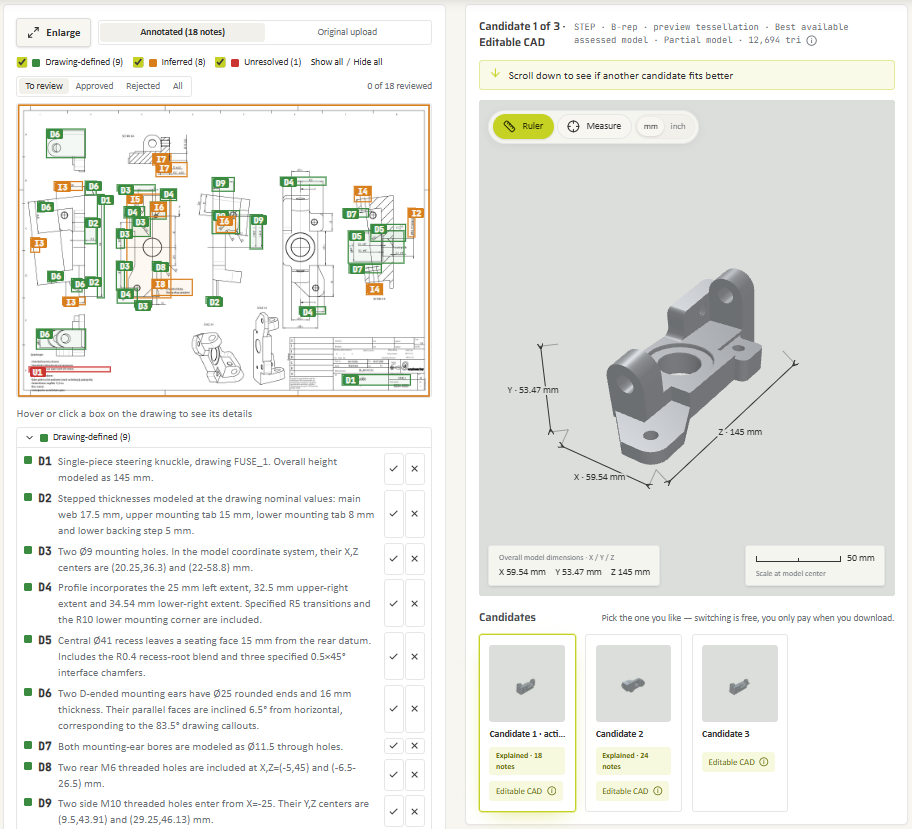
Task: Approve note D6 mounting ears
Action: pyautogui.click(x=394, y=709)
